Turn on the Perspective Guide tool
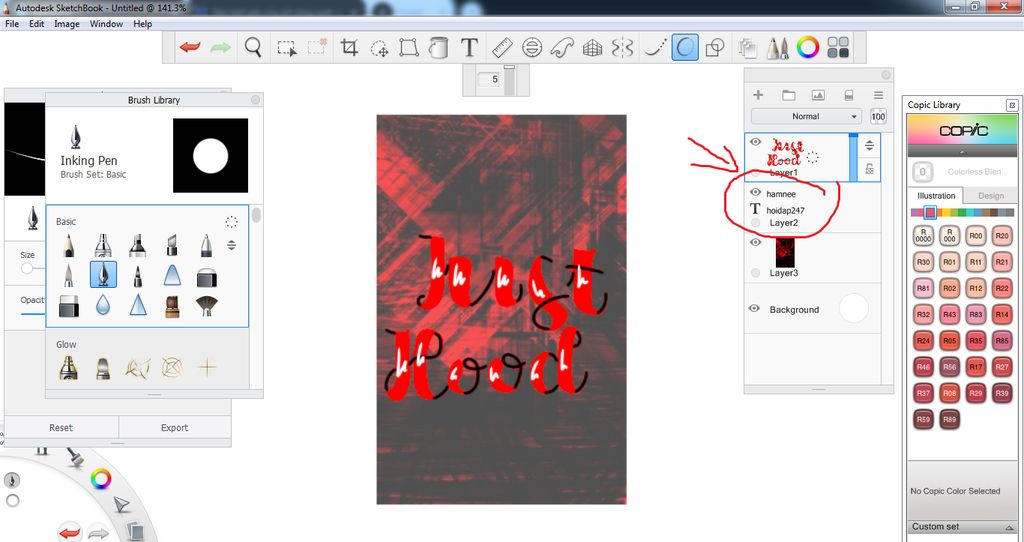 (x=592, y=48)
